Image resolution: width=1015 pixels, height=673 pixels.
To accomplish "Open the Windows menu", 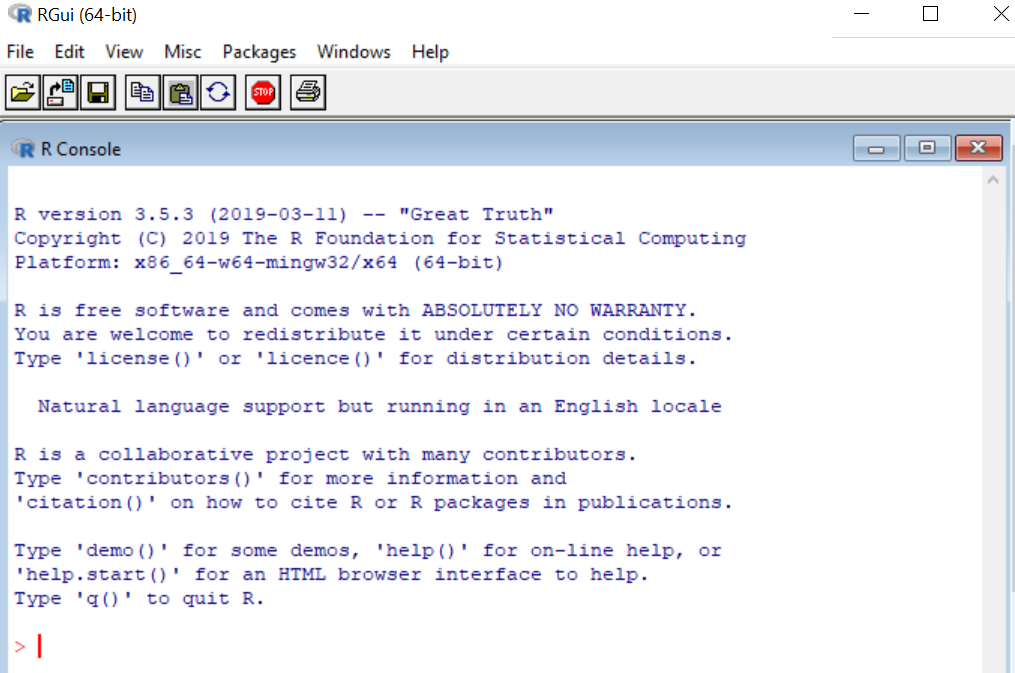I will pos(354,52).
